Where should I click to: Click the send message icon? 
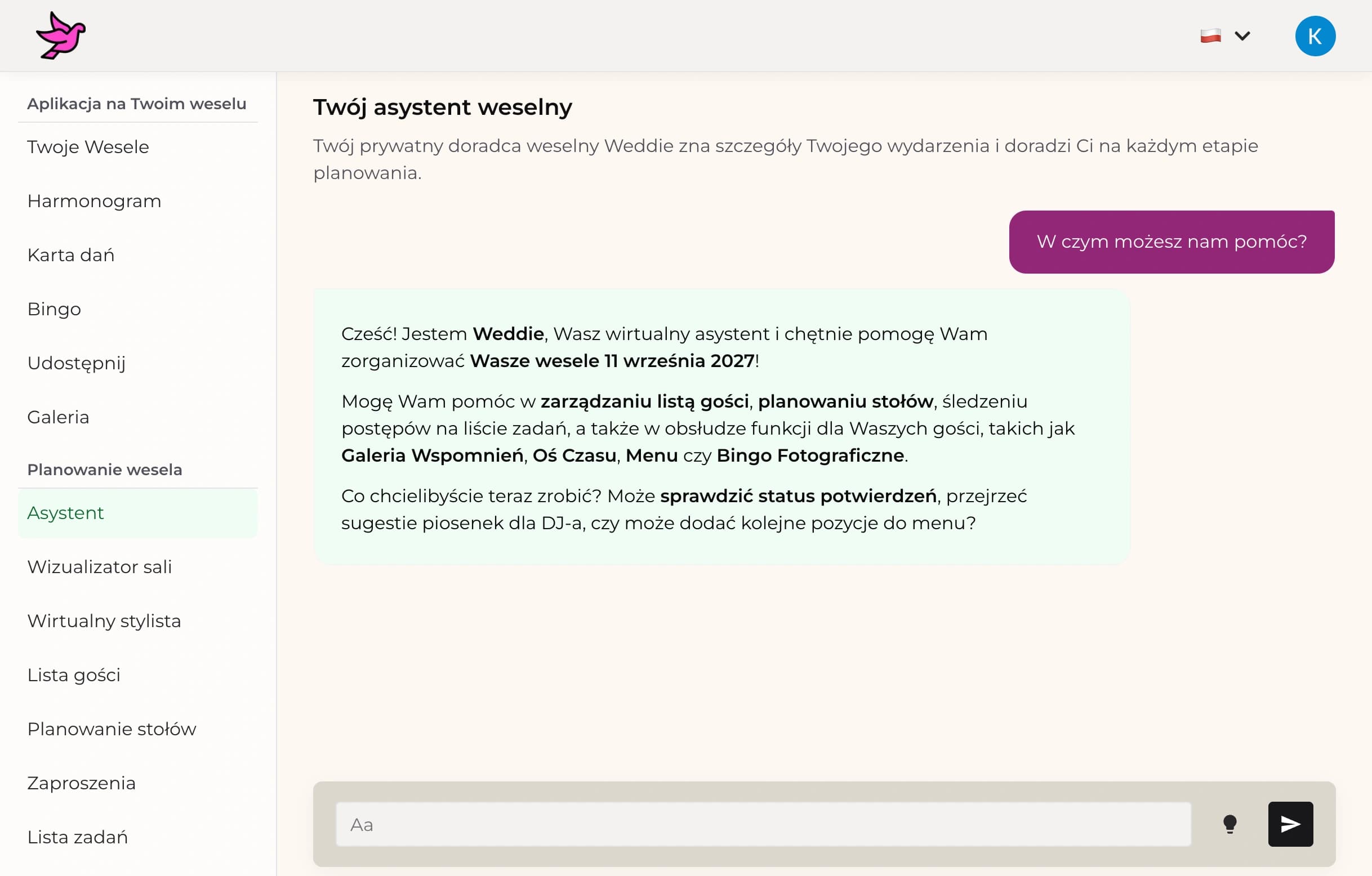point(1290,824)
